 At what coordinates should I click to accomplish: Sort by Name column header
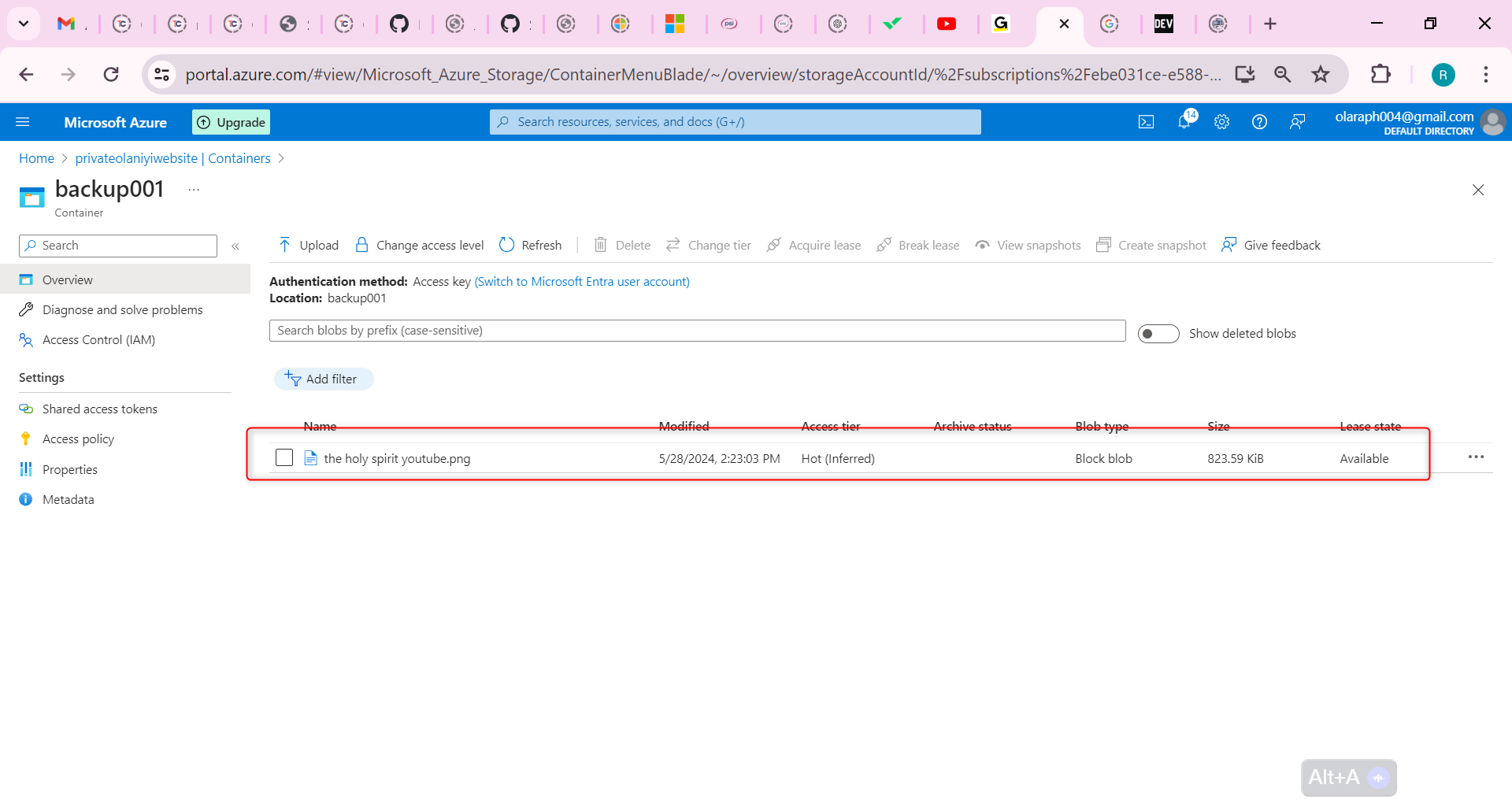pos(320,426)
